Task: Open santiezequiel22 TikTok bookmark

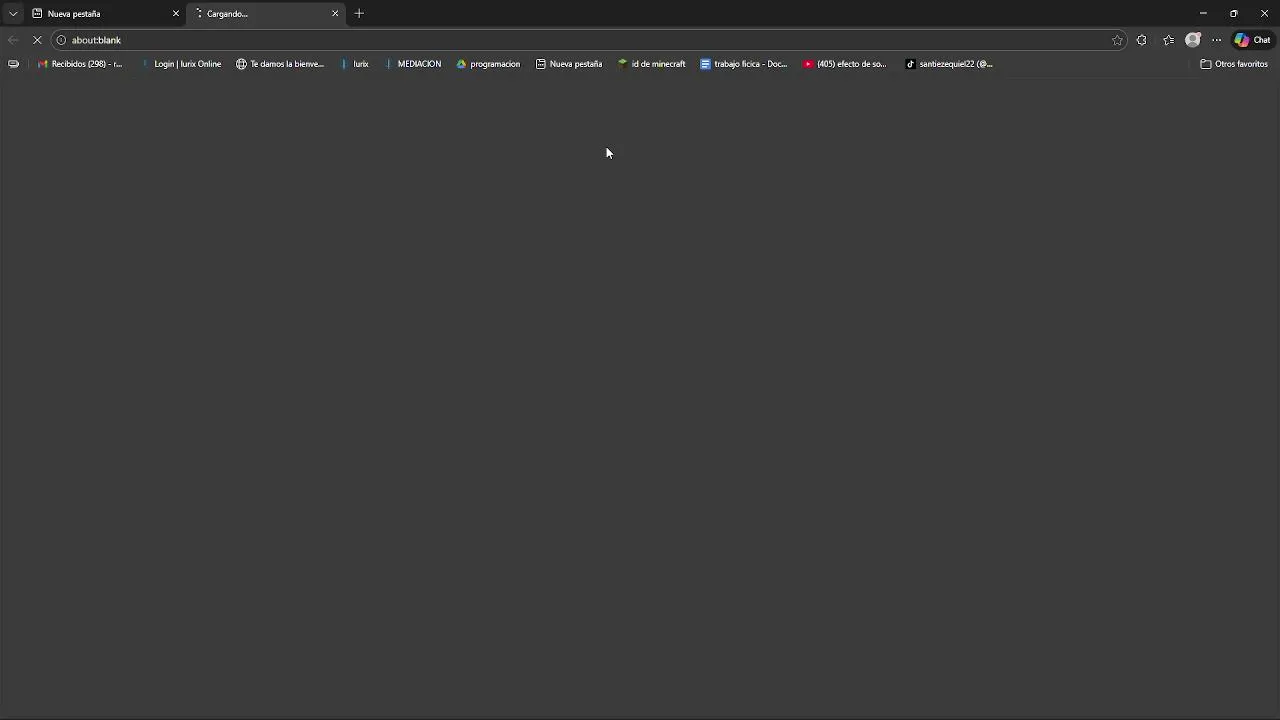Action: tap(949, 64)
